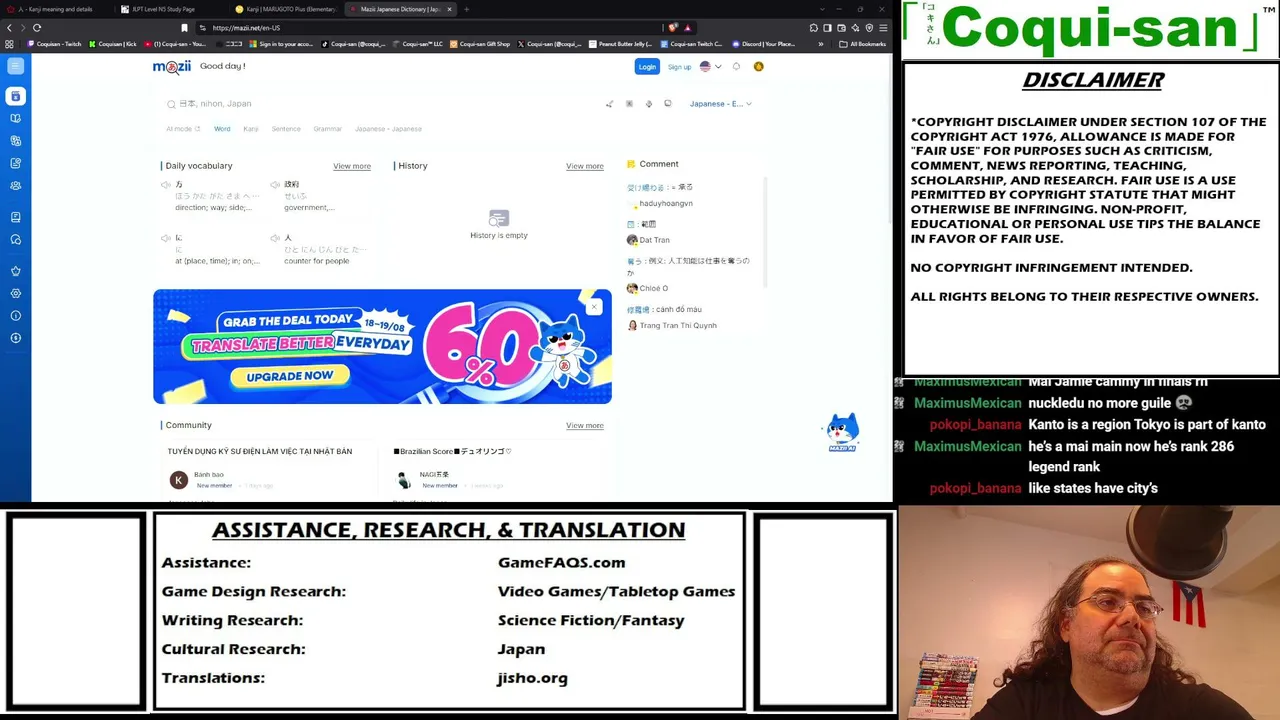
Task: Expand the hidden bookmarks overflow chevron
Action: coord(821,44)
